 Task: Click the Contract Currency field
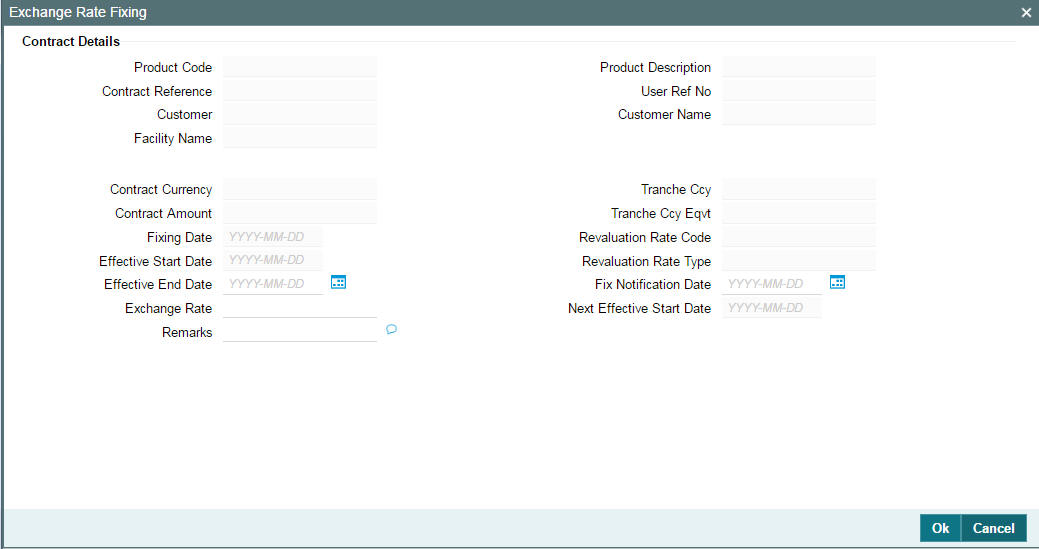(300, 189)
